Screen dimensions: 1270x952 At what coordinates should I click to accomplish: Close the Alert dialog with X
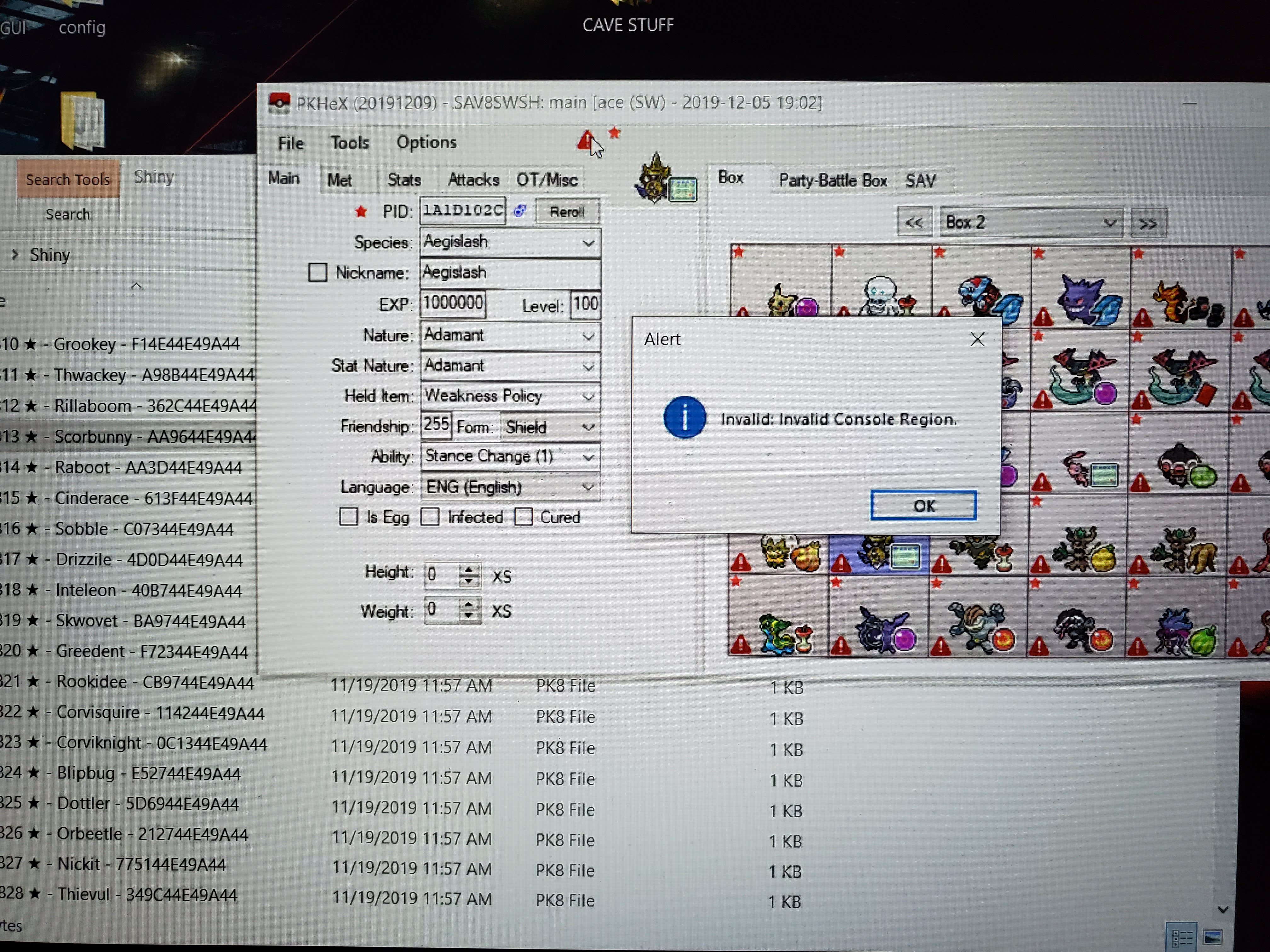(x=977, y=339)
